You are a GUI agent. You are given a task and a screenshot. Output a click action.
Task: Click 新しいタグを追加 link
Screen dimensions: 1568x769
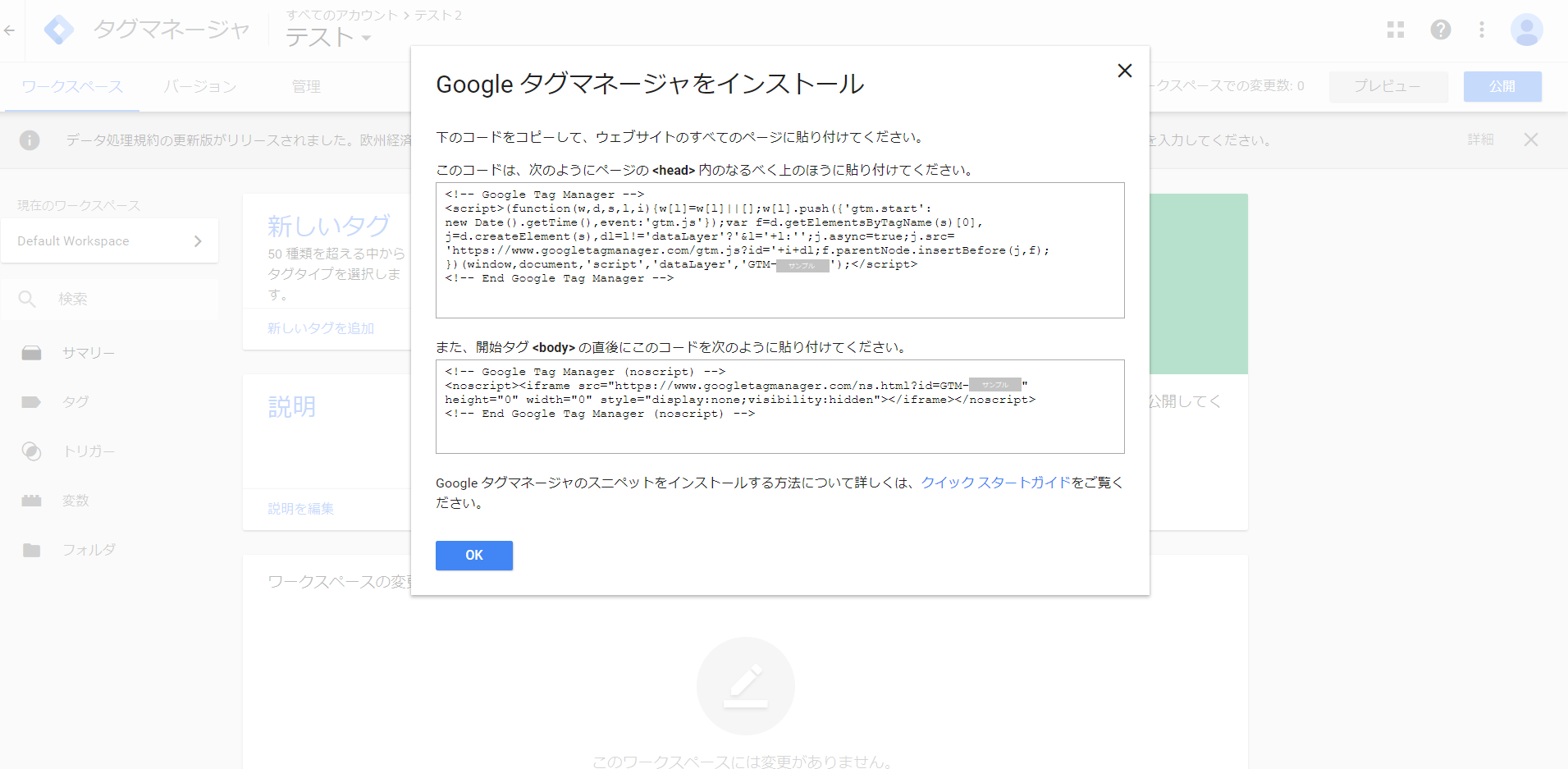click(321, 328)
